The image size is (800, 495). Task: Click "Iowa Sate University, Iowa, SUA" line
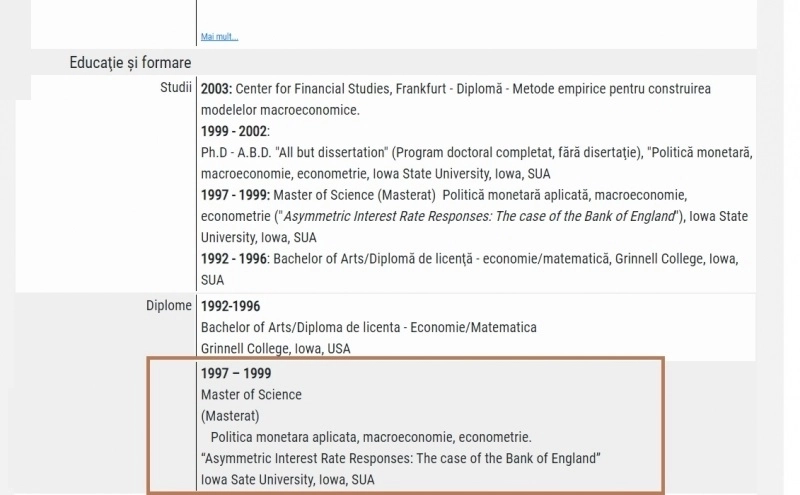coord(288,480)
